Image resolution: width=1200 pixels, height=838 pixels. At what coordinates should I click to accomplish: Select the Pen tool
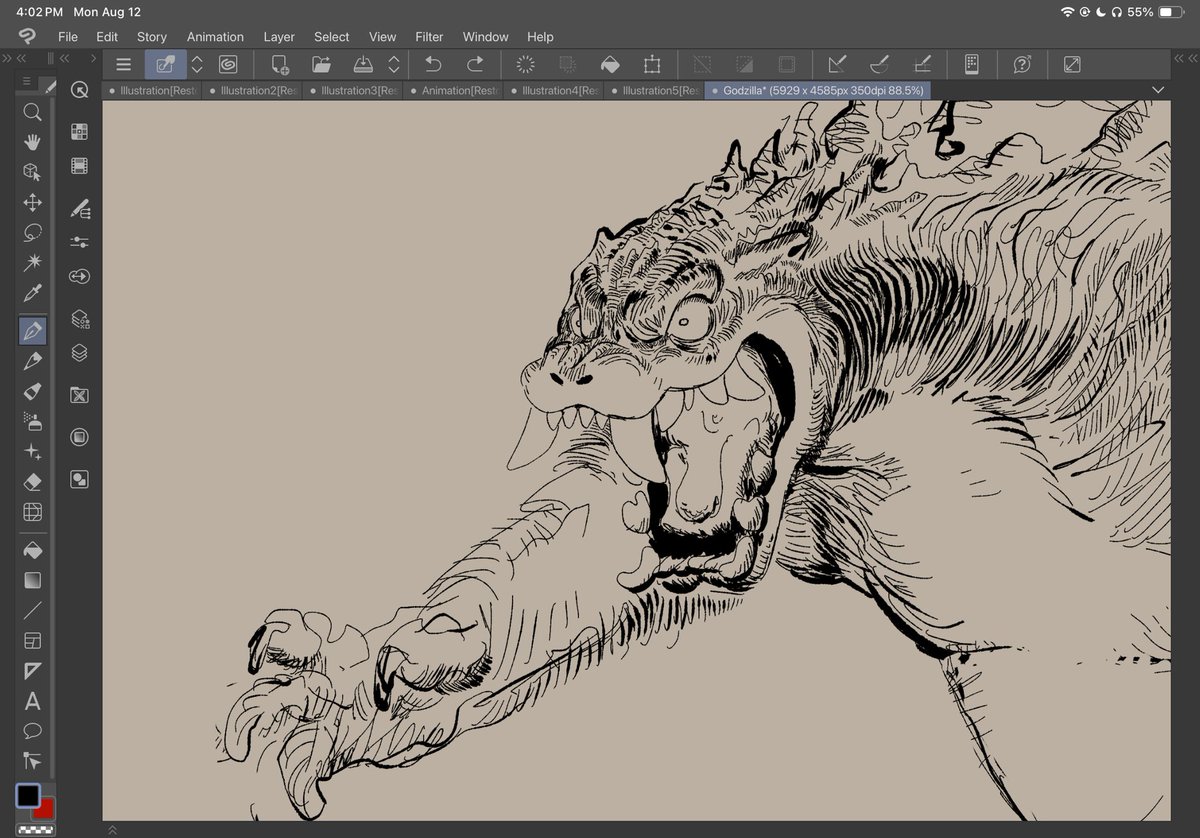(32, 330)
